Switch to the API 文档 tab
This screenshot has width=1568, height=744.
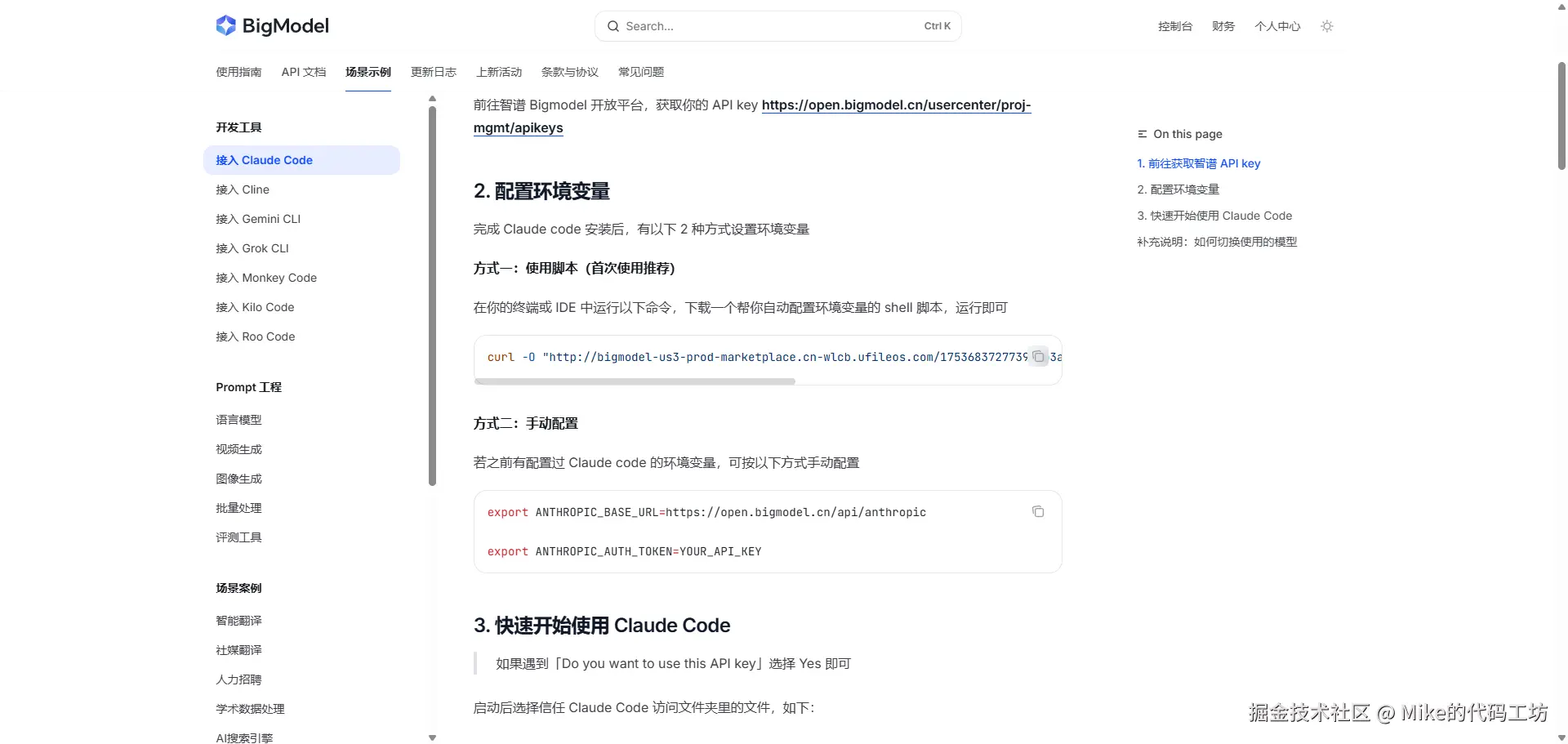point(304,72)
